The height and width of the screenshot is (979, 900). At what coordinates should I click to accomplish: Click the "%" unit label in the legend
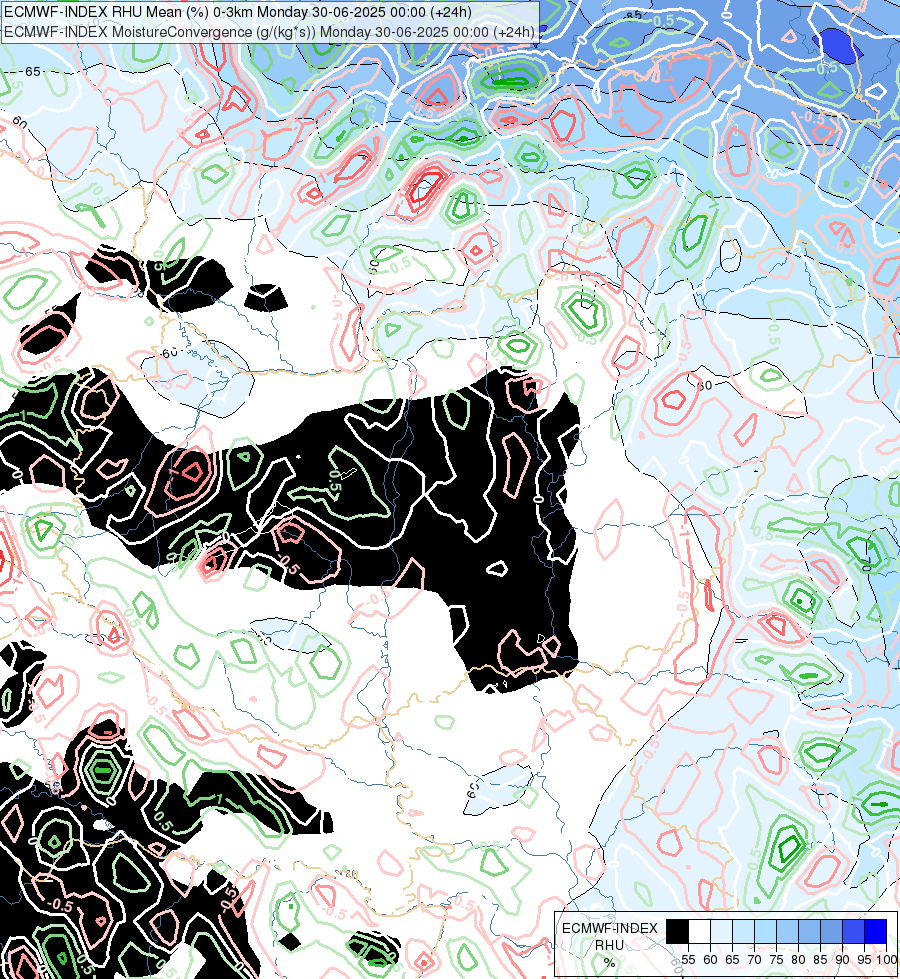[610, 962]
